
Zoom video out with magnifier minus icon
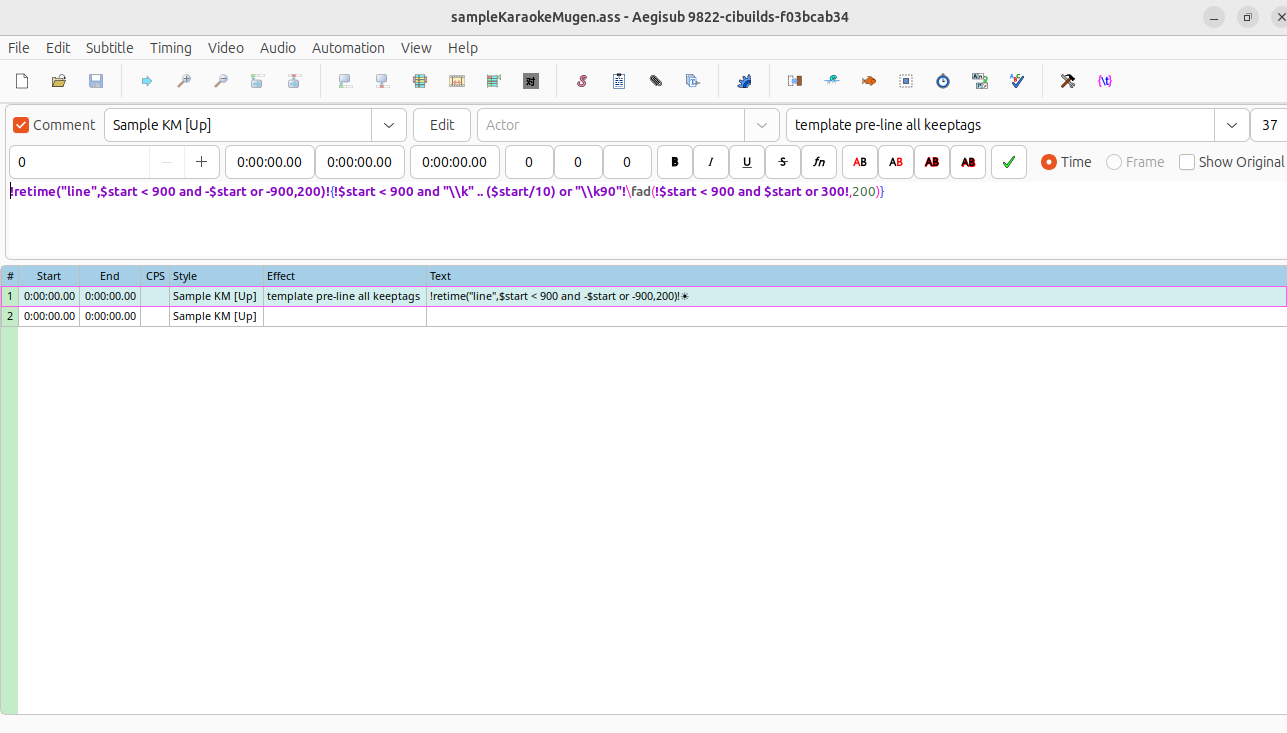pyautogui.click(x=221, y=81)
